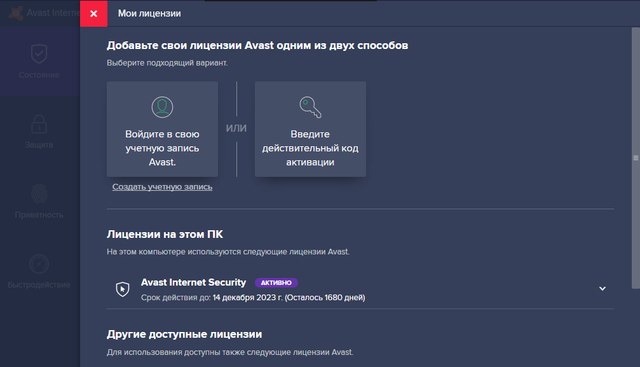Image resolution: width=640 pixels, height=367 pixels.
Task: Click the vertical scrollbar on the right edge
Action: (x=636, y=158)
